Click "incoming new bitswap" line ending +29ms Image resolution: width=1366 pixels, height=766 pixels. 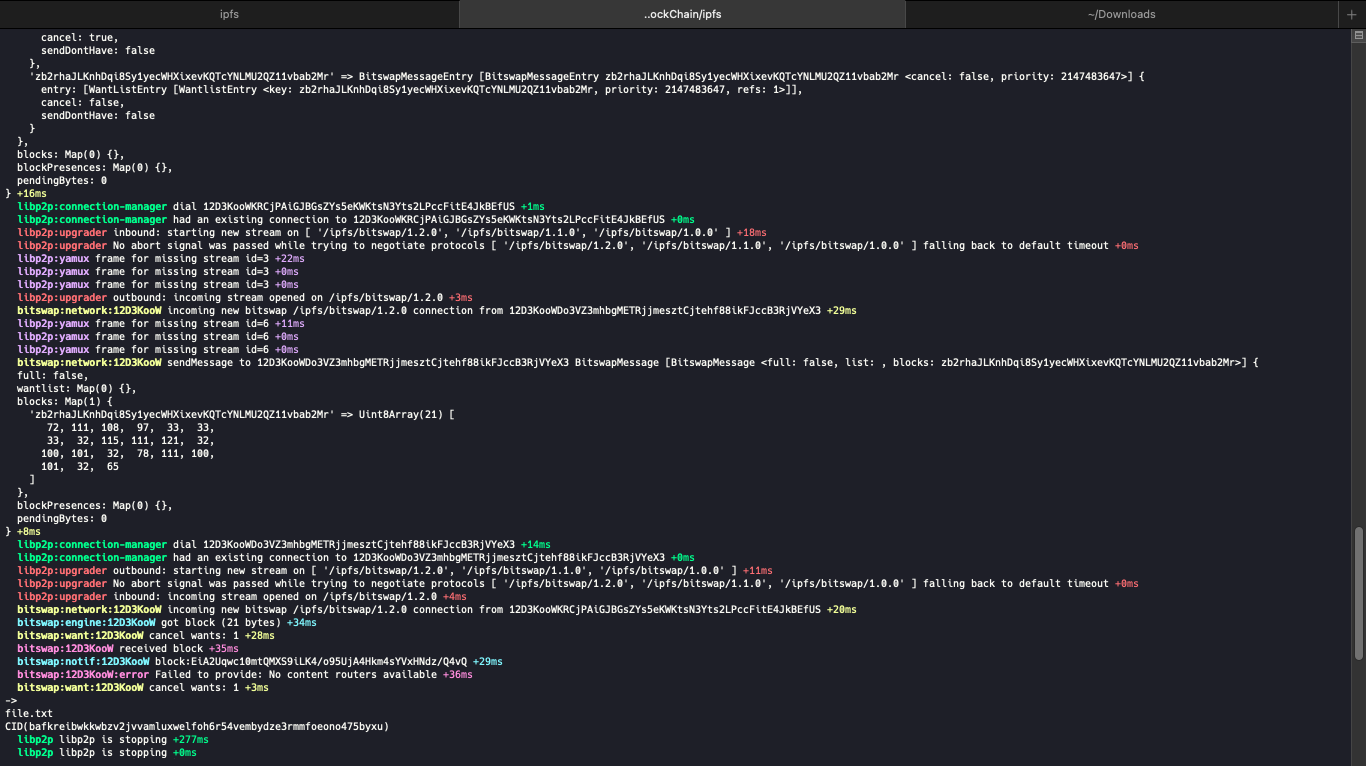pos(436,310)
